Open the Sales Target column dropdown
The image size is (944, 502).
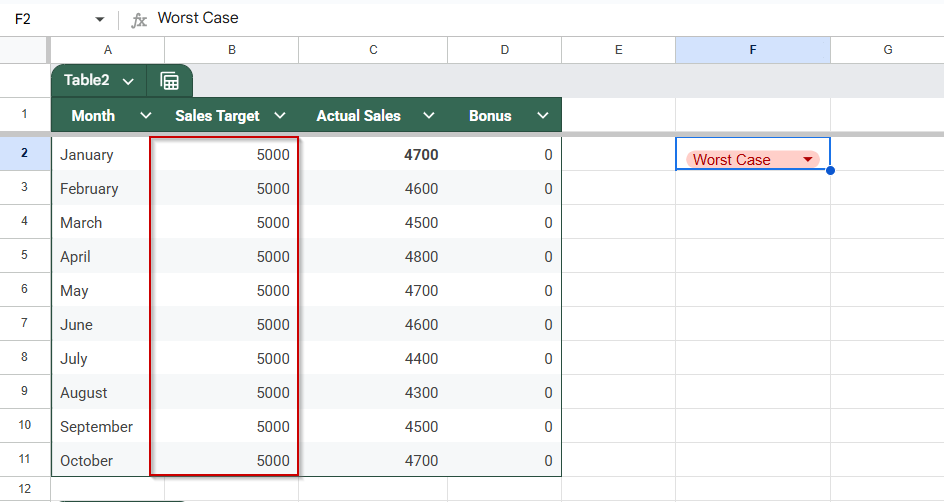point(280,116)
